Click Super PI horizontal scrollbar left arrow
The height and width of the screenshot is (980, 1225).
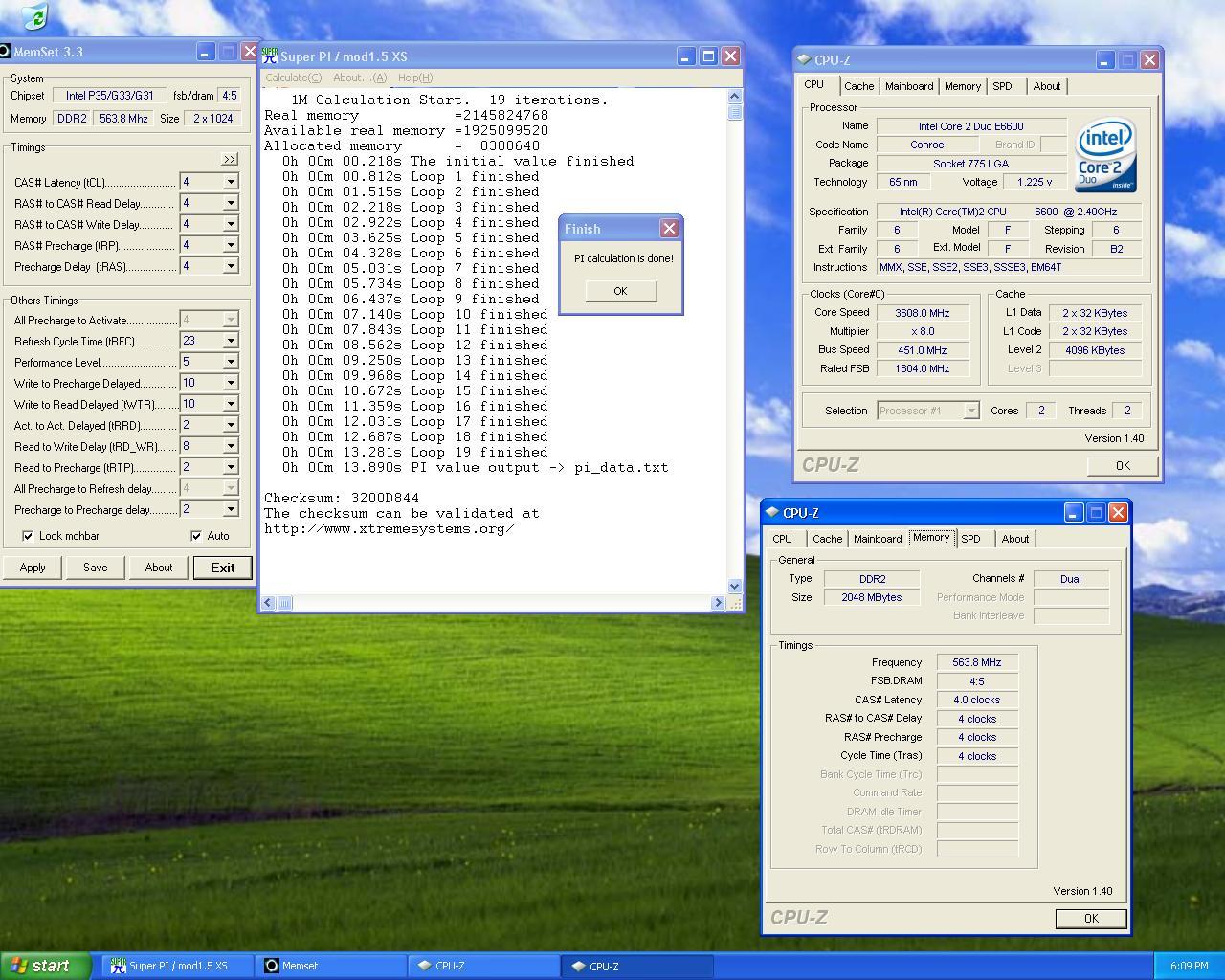coord(269,603)
